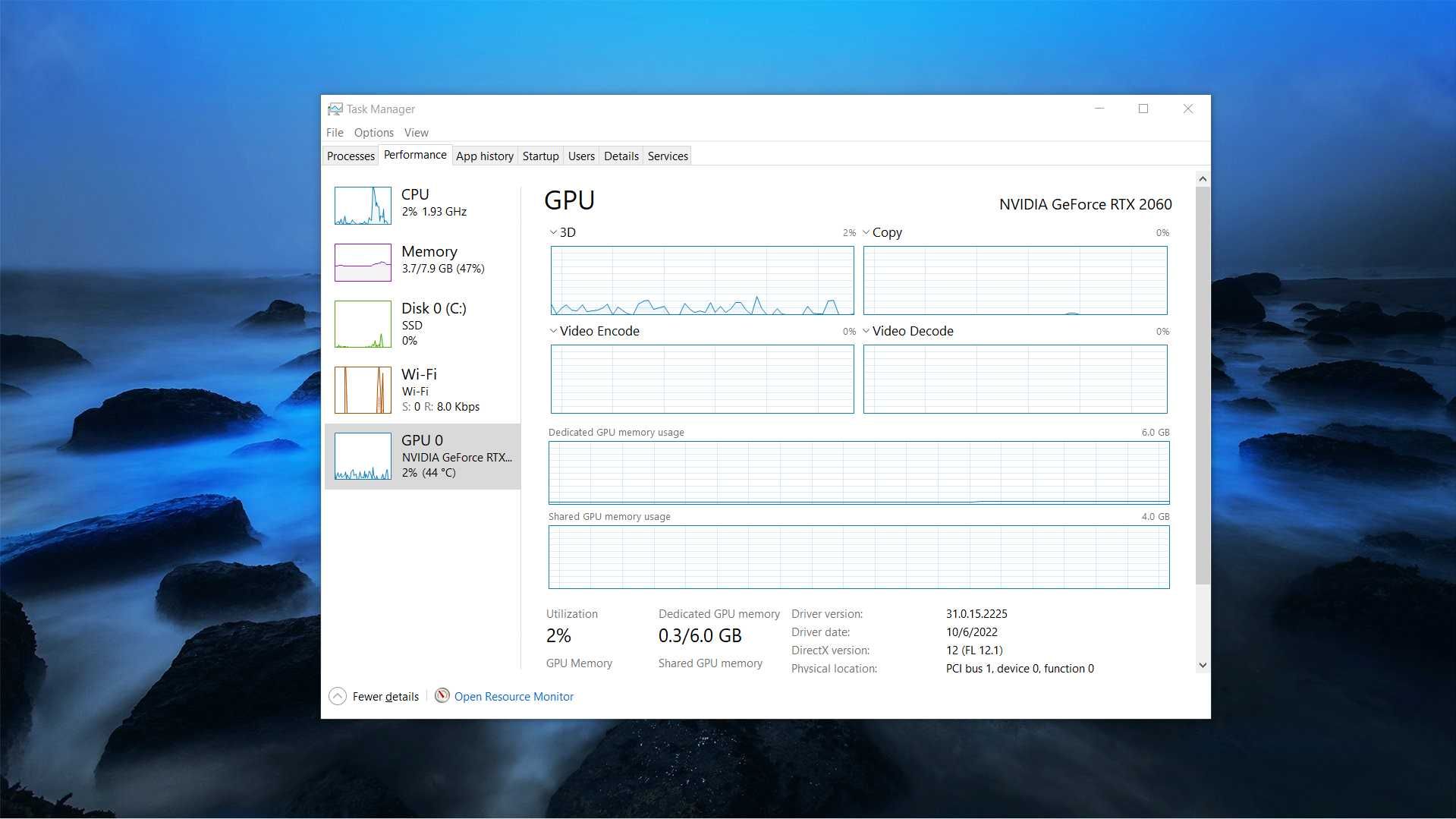Open the View menu
The height and width of the screenshot is (819, 1456).
pos(416,132)
